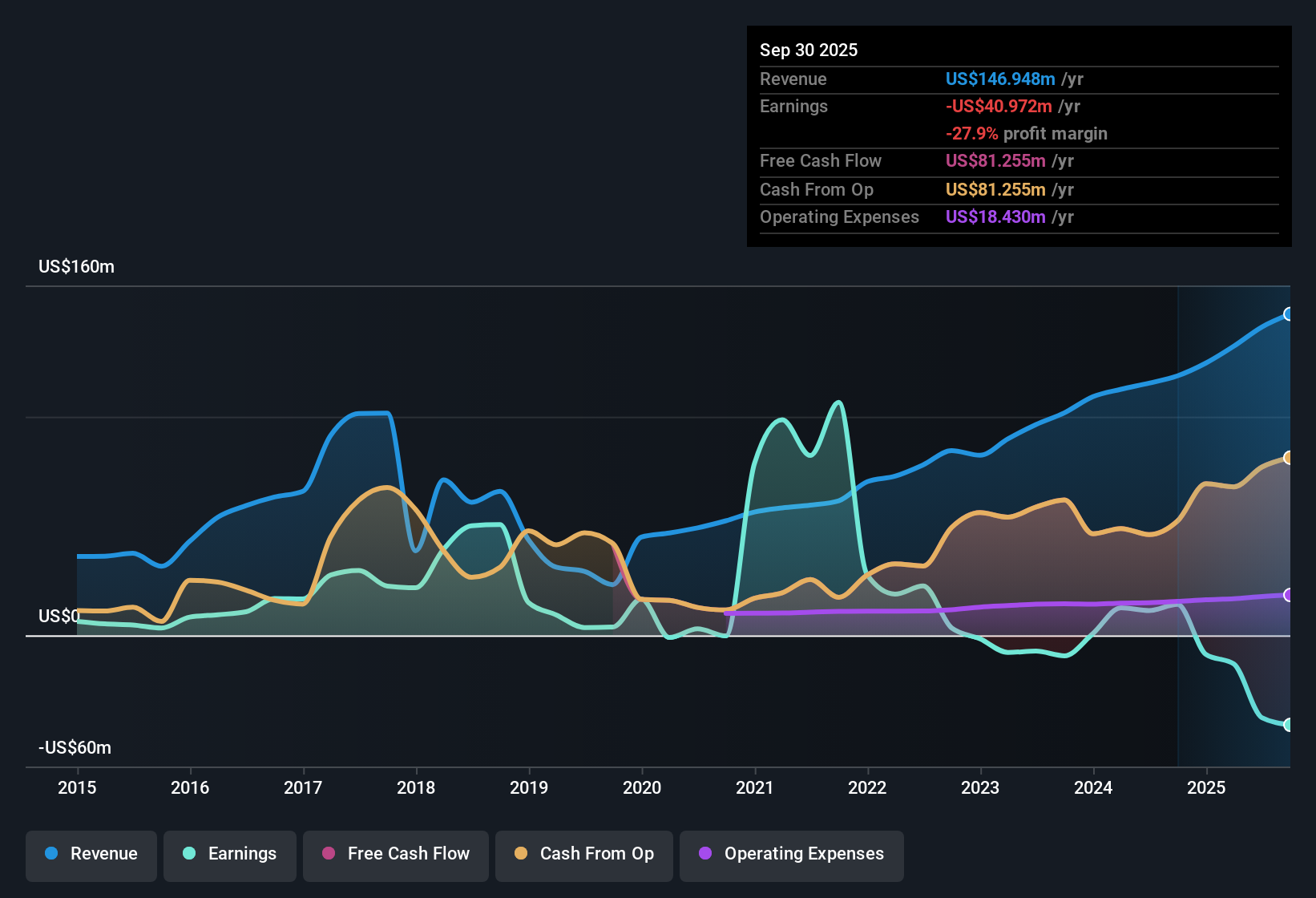Open the Free Cash Flow legend entry
1316x898 pixels.
pyautogui.click(x=395, y=854)
